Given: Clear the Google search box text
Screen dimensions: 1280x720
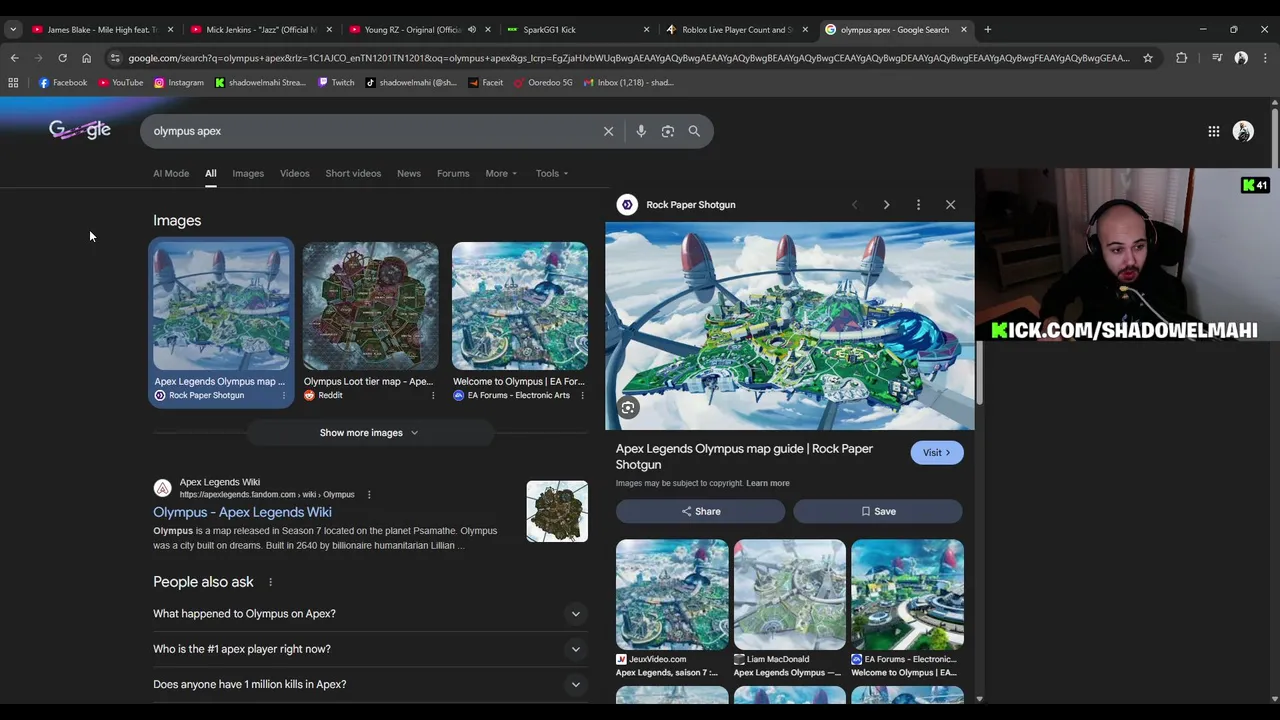Looking at the screenshot, I should point(608,131).
